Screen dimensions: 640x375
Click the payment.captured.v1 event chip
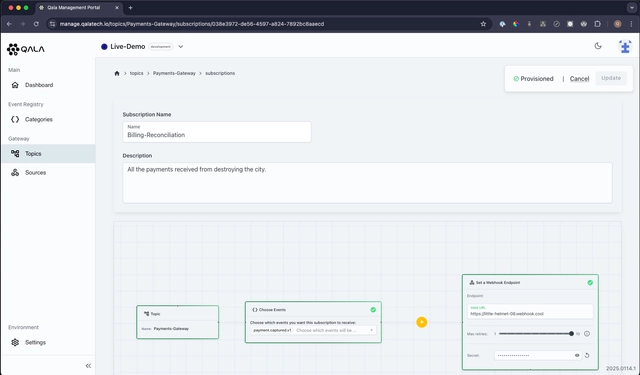[272, 330]
